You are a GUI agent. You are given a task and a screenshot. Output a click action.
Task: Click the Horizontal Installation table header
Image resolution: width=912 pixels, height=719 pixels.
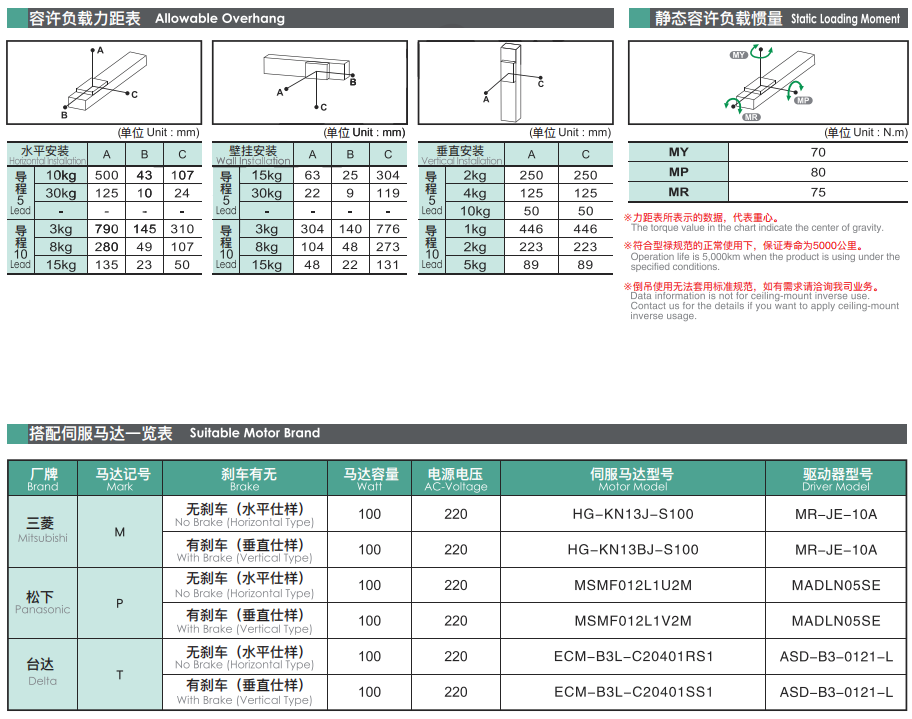(46, 154)
